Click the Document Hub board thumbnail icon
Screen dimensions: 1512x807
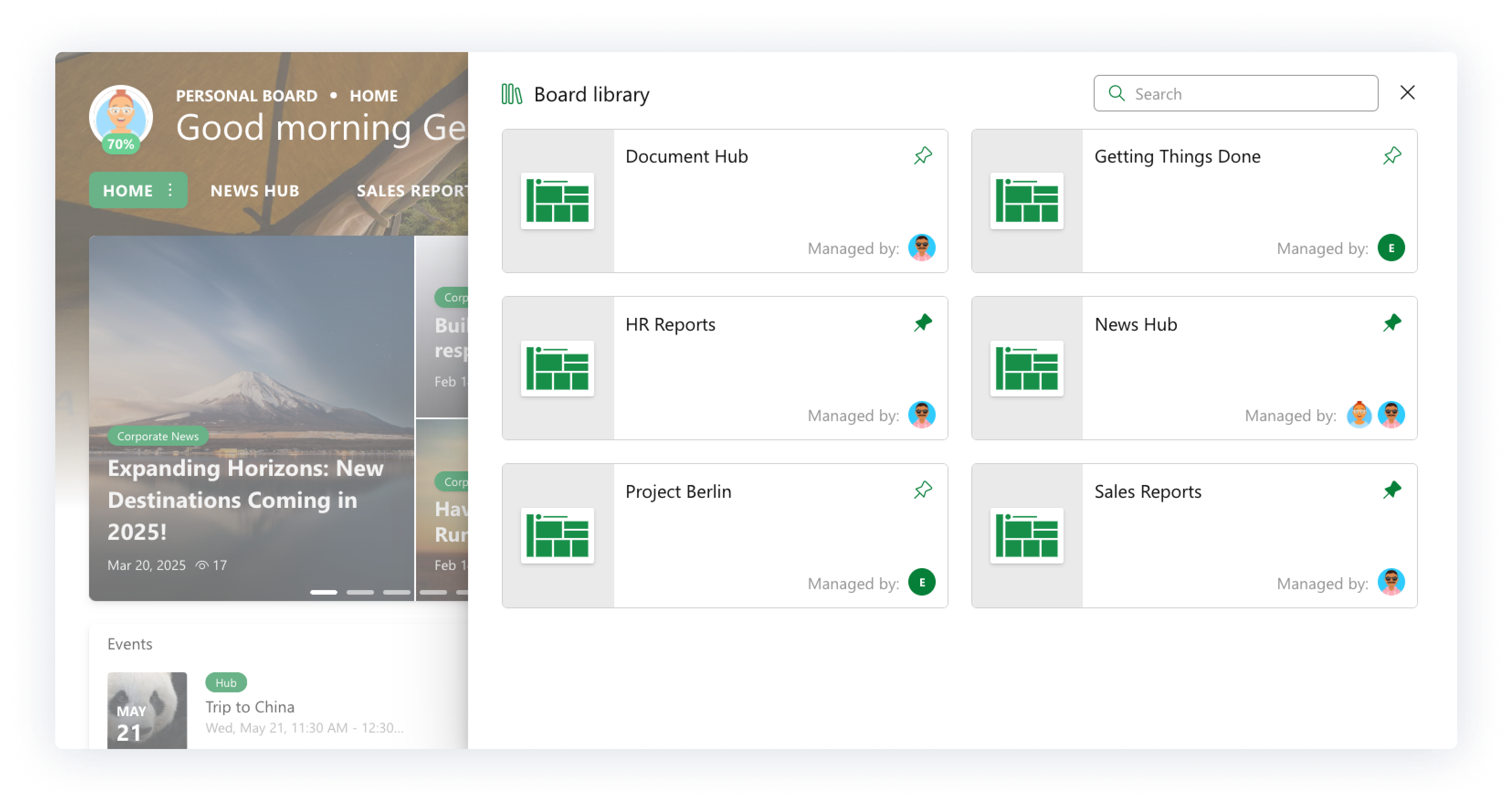[x=557, y=201]
